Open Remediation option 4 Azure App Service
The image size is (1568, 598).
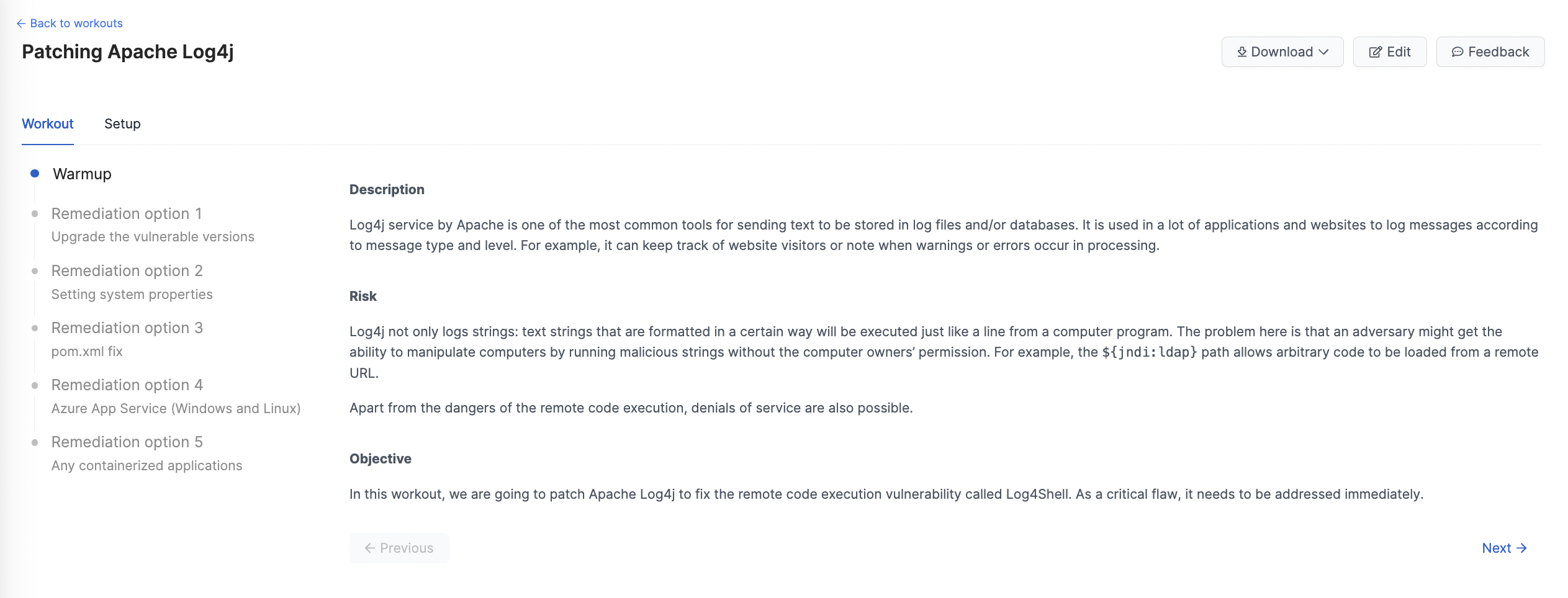176,396
